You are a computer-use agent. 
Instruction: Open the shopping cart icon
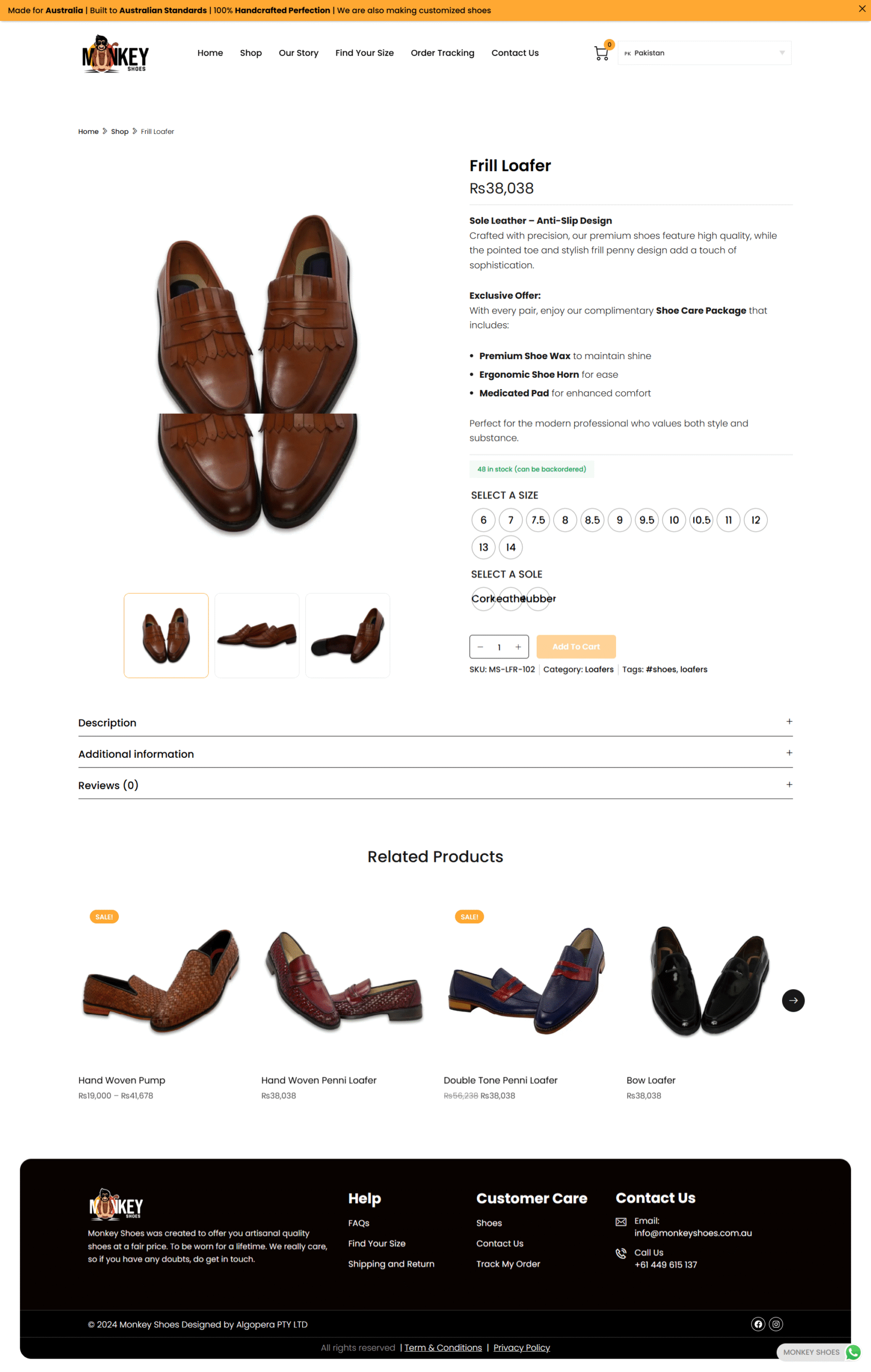tap(601, 54)
